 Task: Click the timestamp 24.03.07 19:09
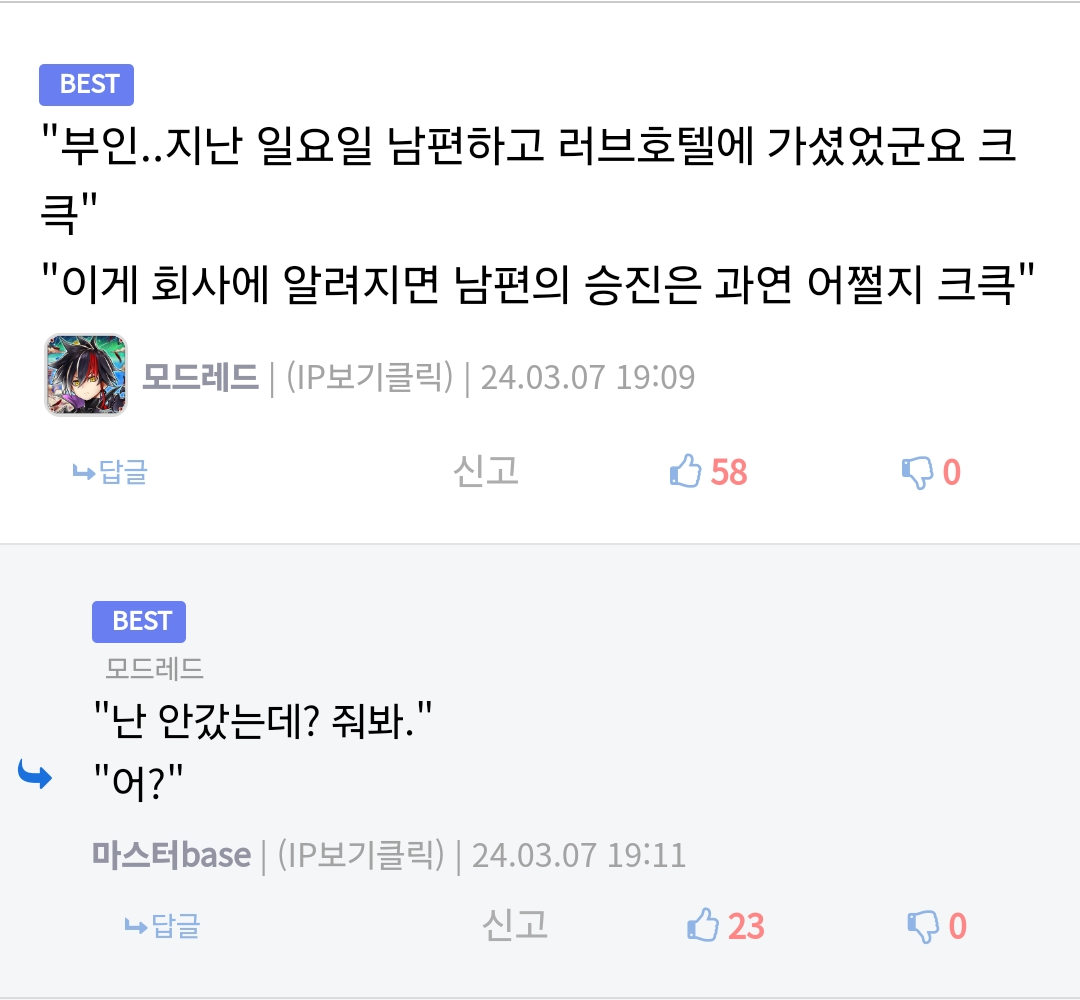point(588,378)
